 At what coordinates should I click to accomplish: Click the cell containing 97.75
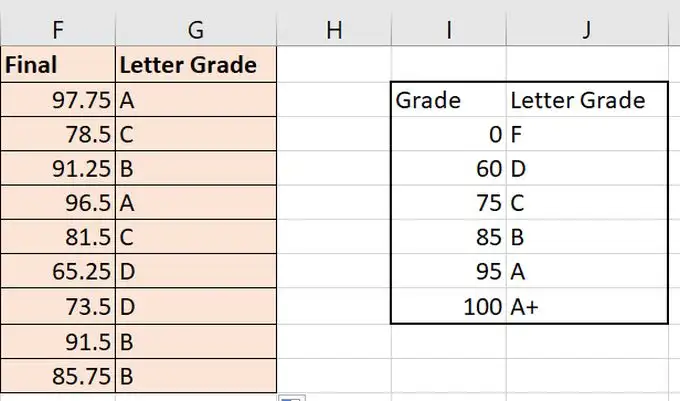tap(58, 100)
